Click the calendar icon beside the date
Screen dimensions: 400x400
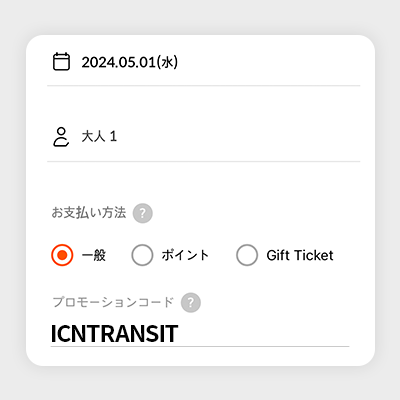[62, 62]
